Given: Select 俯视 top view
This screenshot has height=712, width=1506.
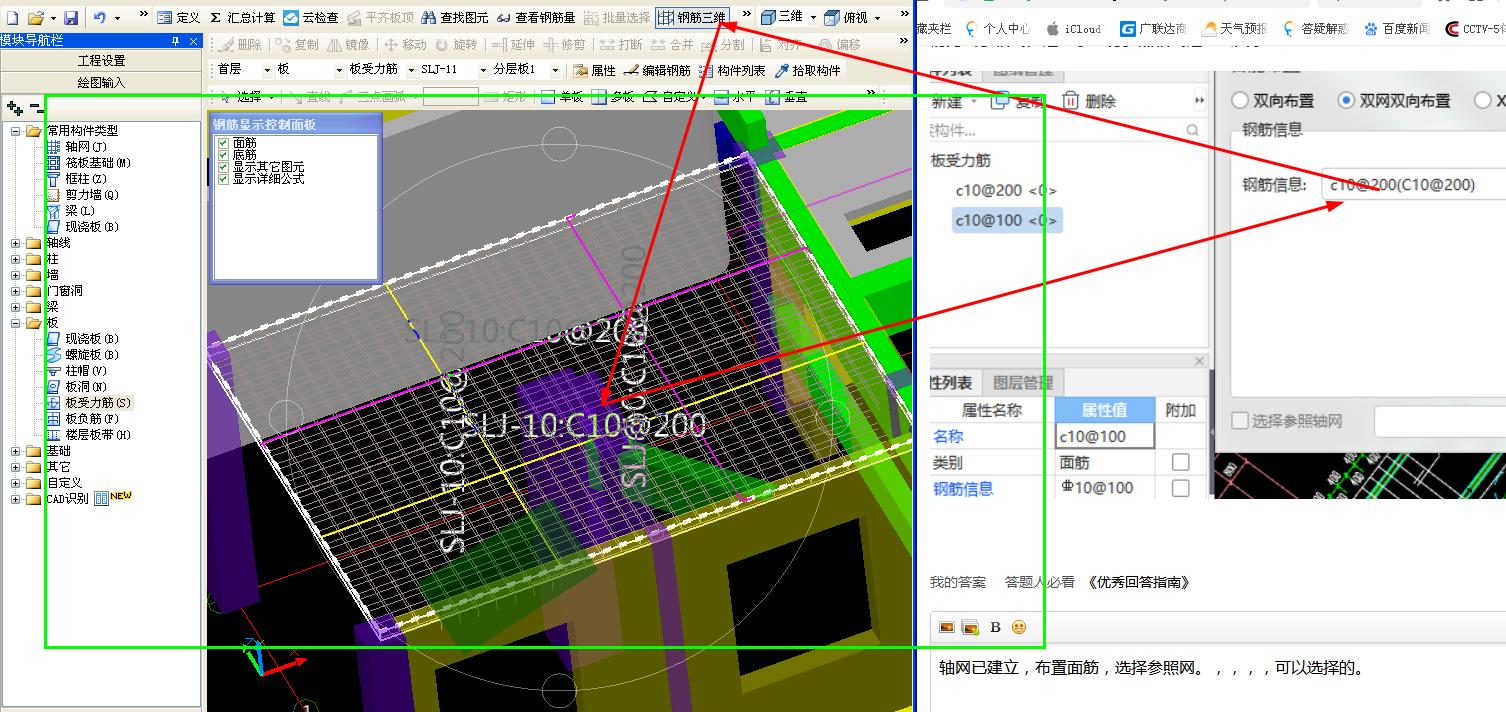Looking at the screenshot, I should pos(846,18).
